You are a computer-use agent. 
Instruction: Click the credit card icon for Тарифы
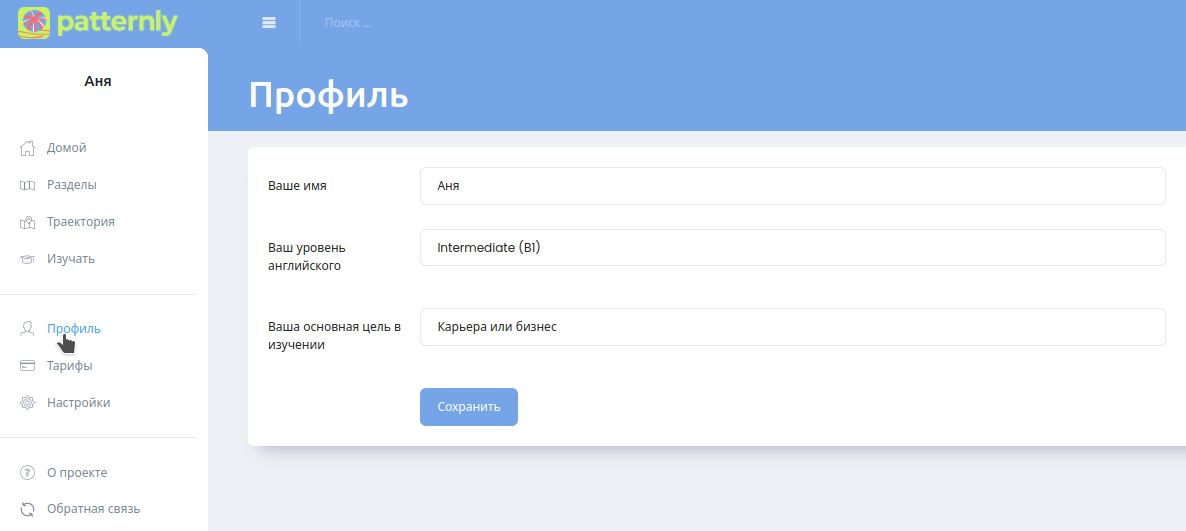click(28, 366)
